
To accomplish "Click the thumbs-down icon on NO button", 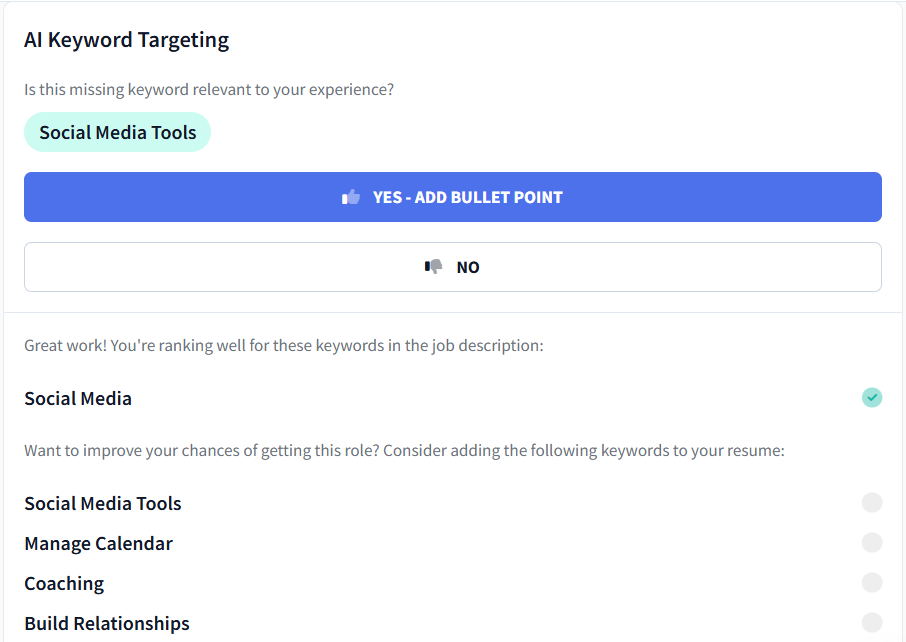I will [433, 266].
